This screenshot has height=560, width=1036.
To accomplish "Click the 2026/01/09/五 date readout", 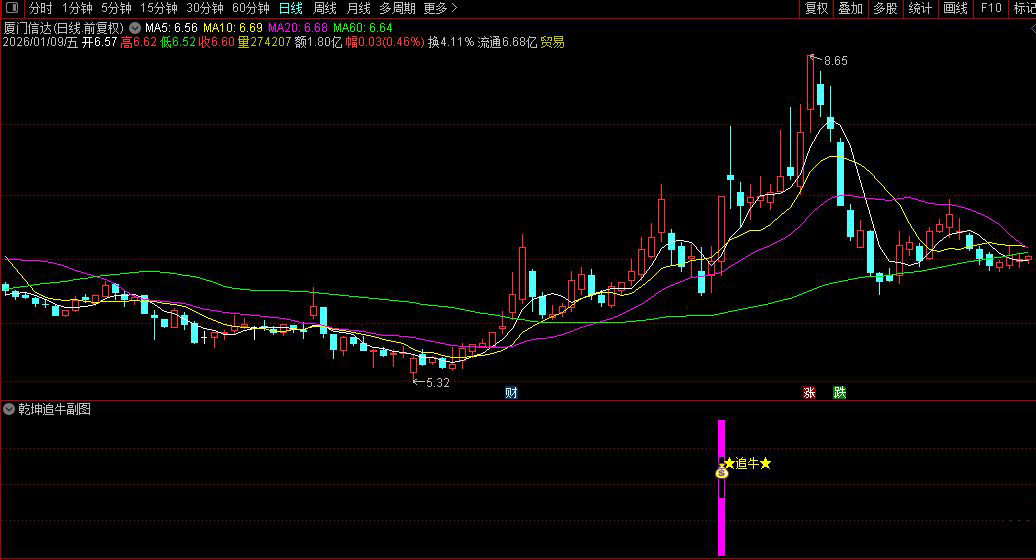I will (40, 42).
